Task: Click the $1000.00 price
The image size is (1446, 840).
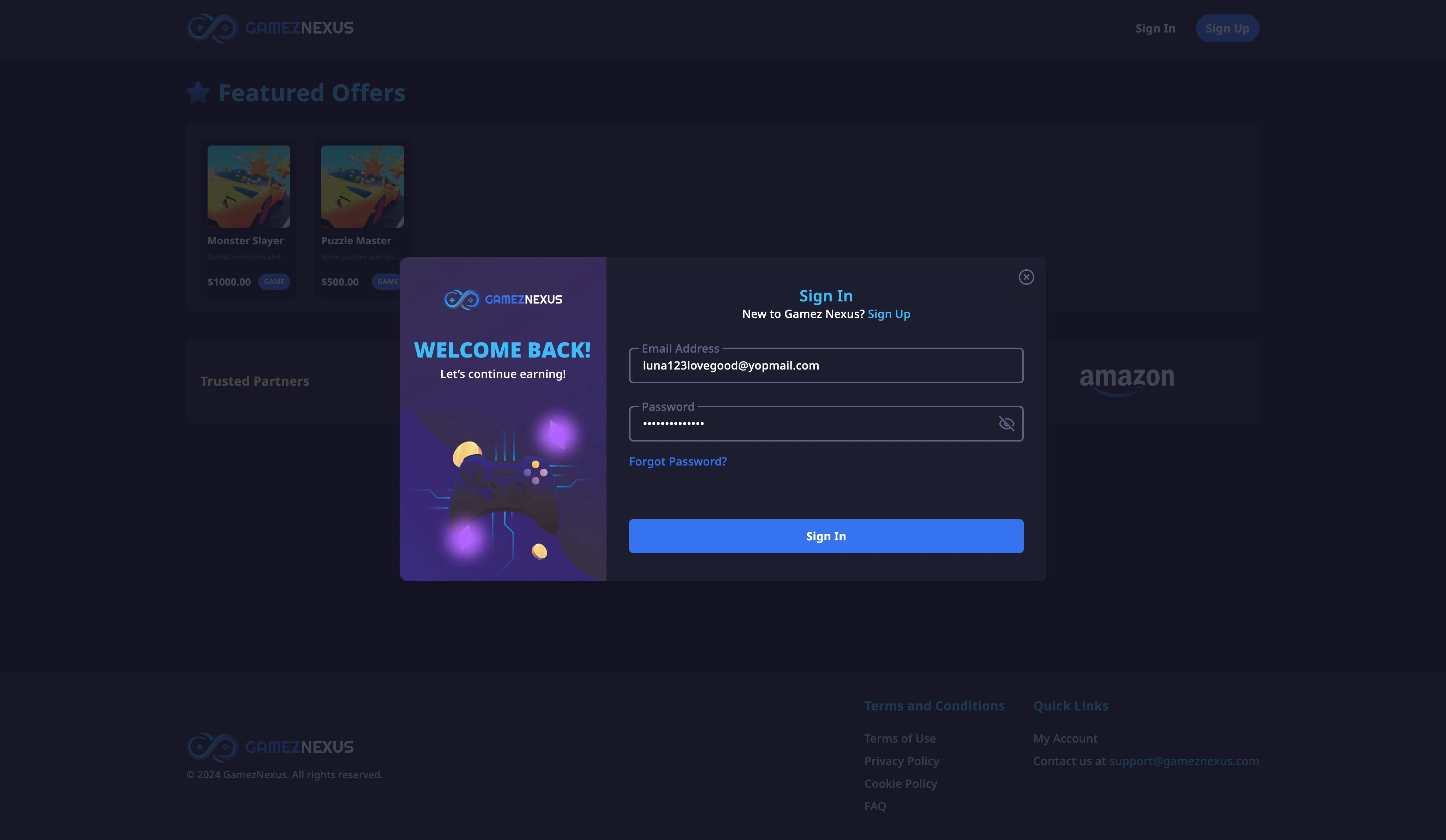Action: click(229, 282)
